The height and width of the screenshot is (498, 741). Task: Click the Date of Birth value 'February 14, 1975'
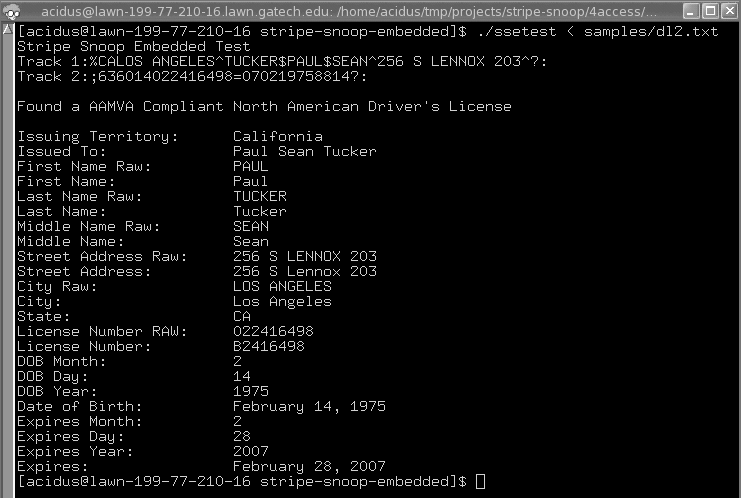(309, 407)
